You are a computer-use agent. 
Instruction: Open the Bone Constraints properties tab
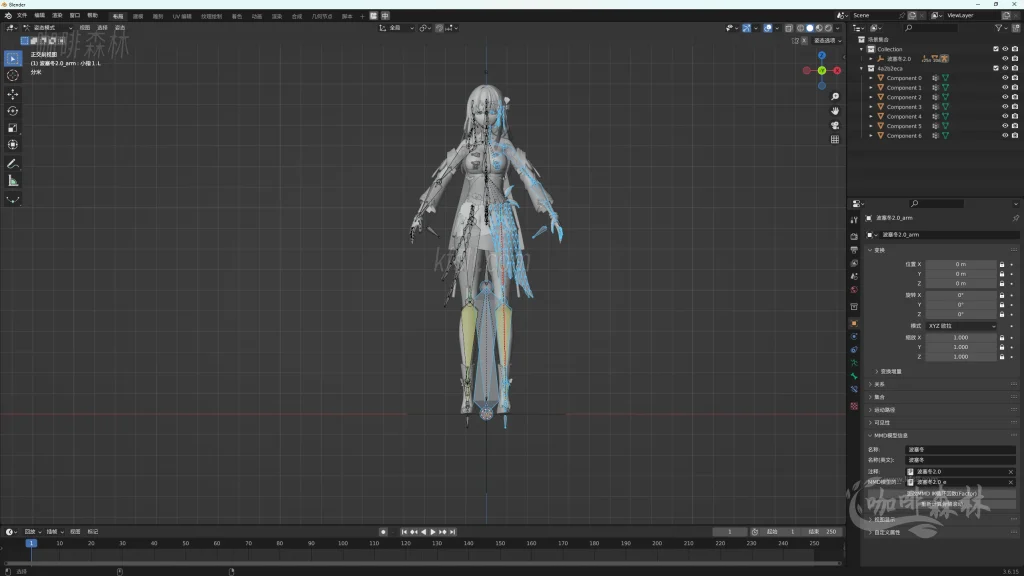(854, 389)
